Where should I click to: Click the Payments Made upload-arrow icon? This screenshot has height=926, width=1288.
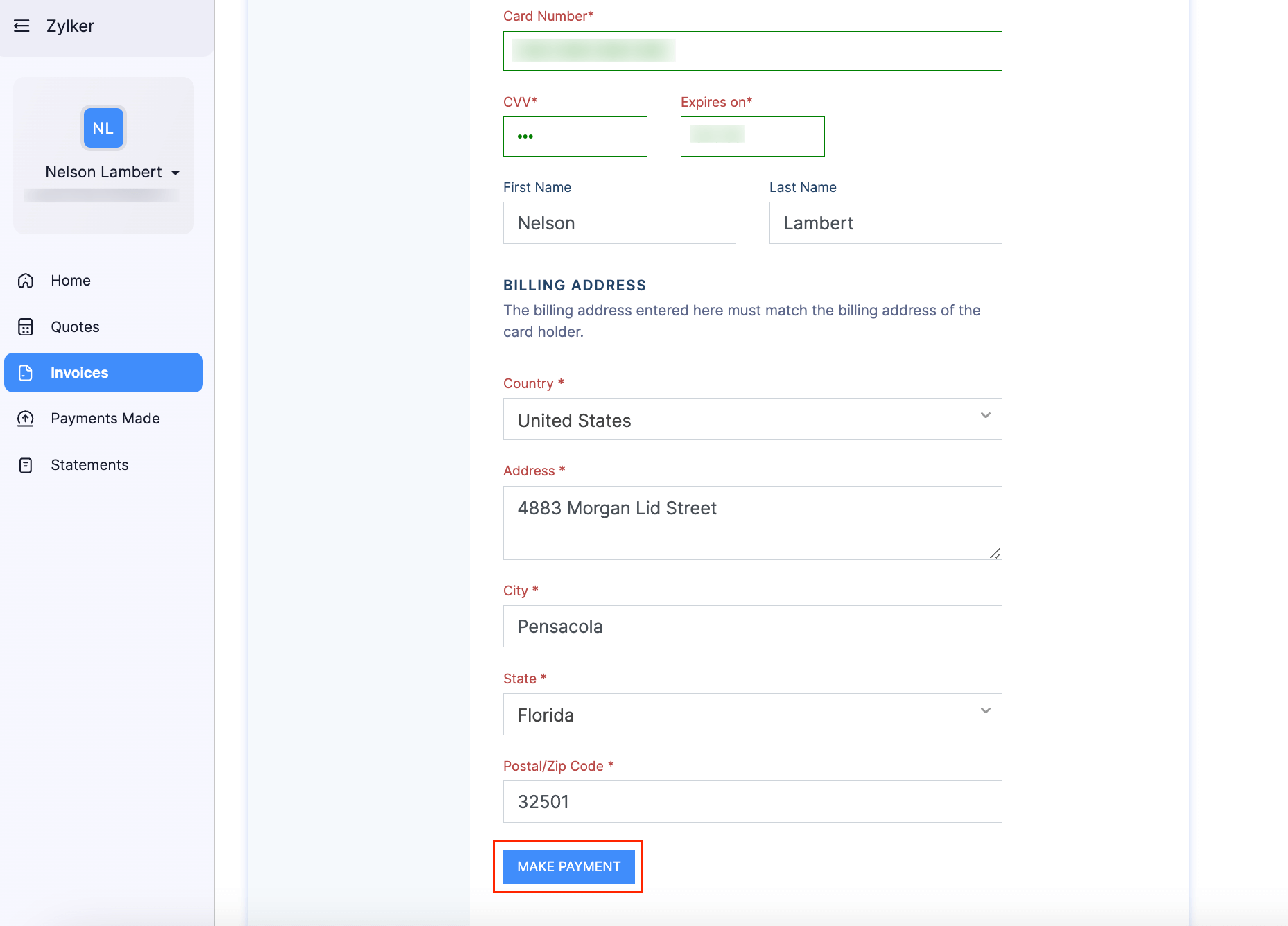pyautogui.click(x=25, y=418)
